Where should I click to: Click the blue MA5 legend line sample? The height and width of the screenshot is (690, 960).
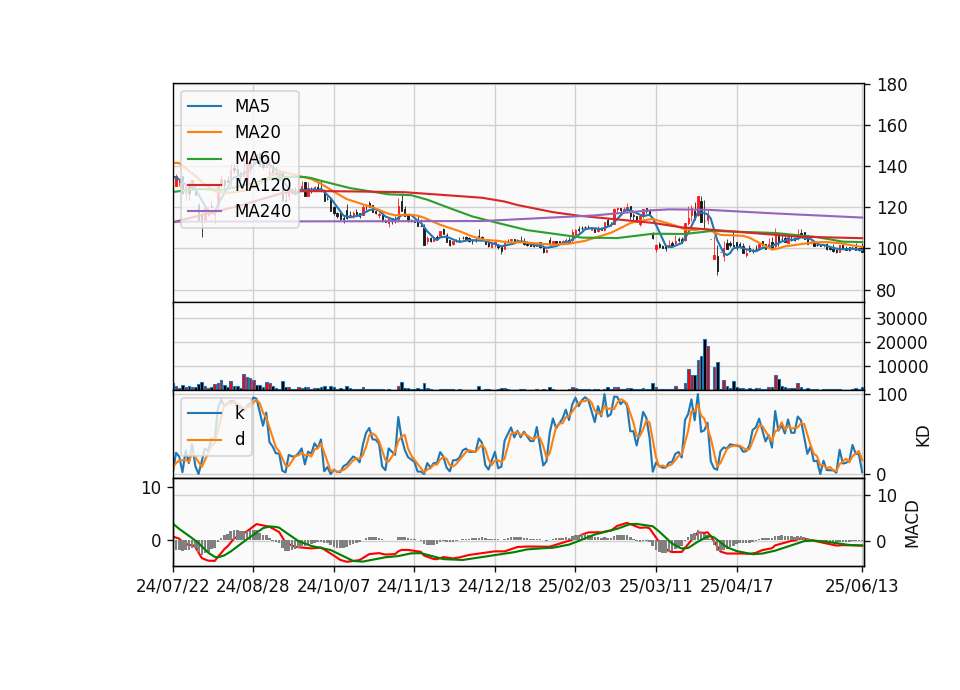point(204,106)
